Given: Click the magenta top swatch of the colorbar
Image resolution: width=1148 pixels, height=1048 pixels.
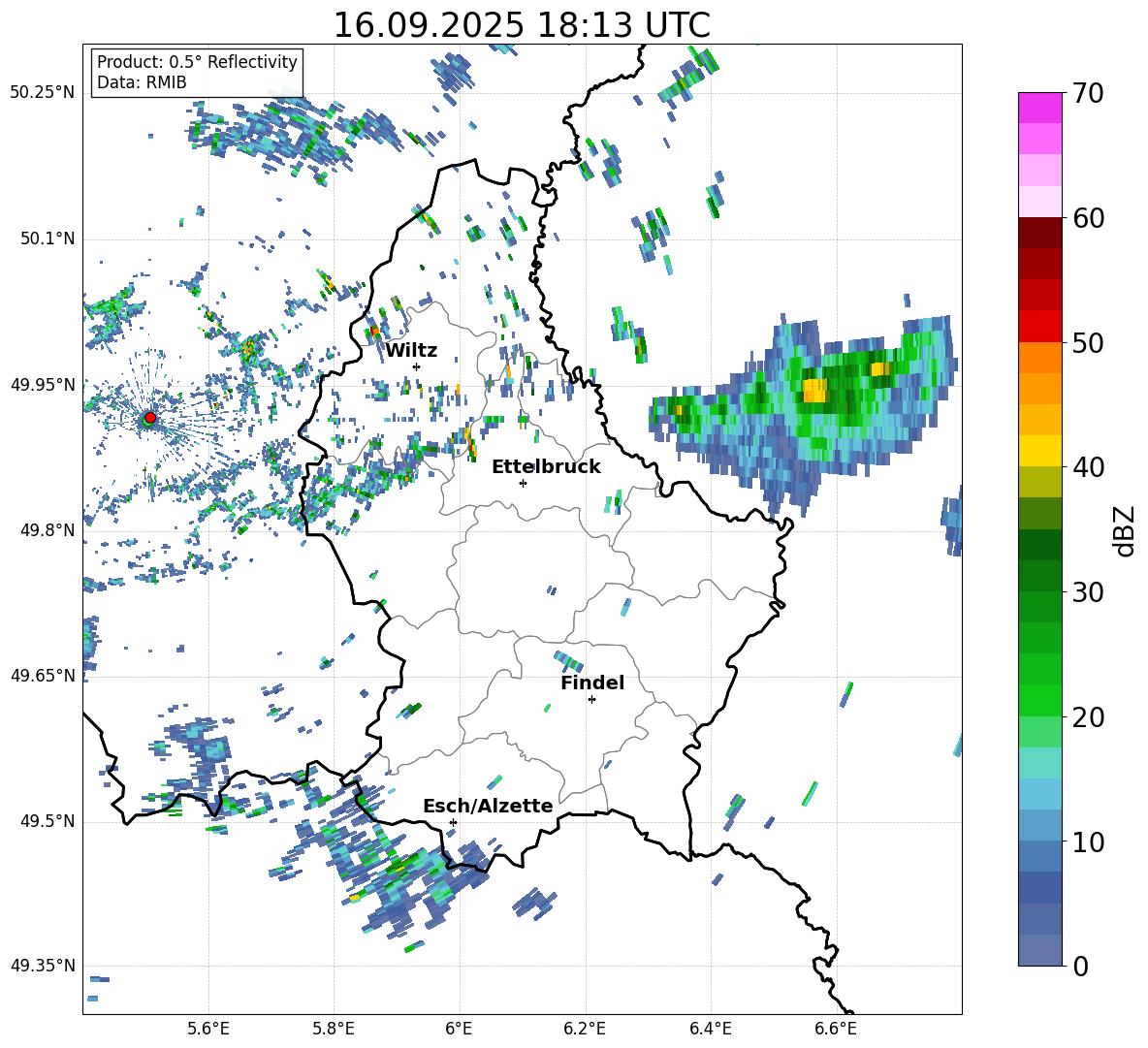Looking at the screenshot, I should point(1039,108).
